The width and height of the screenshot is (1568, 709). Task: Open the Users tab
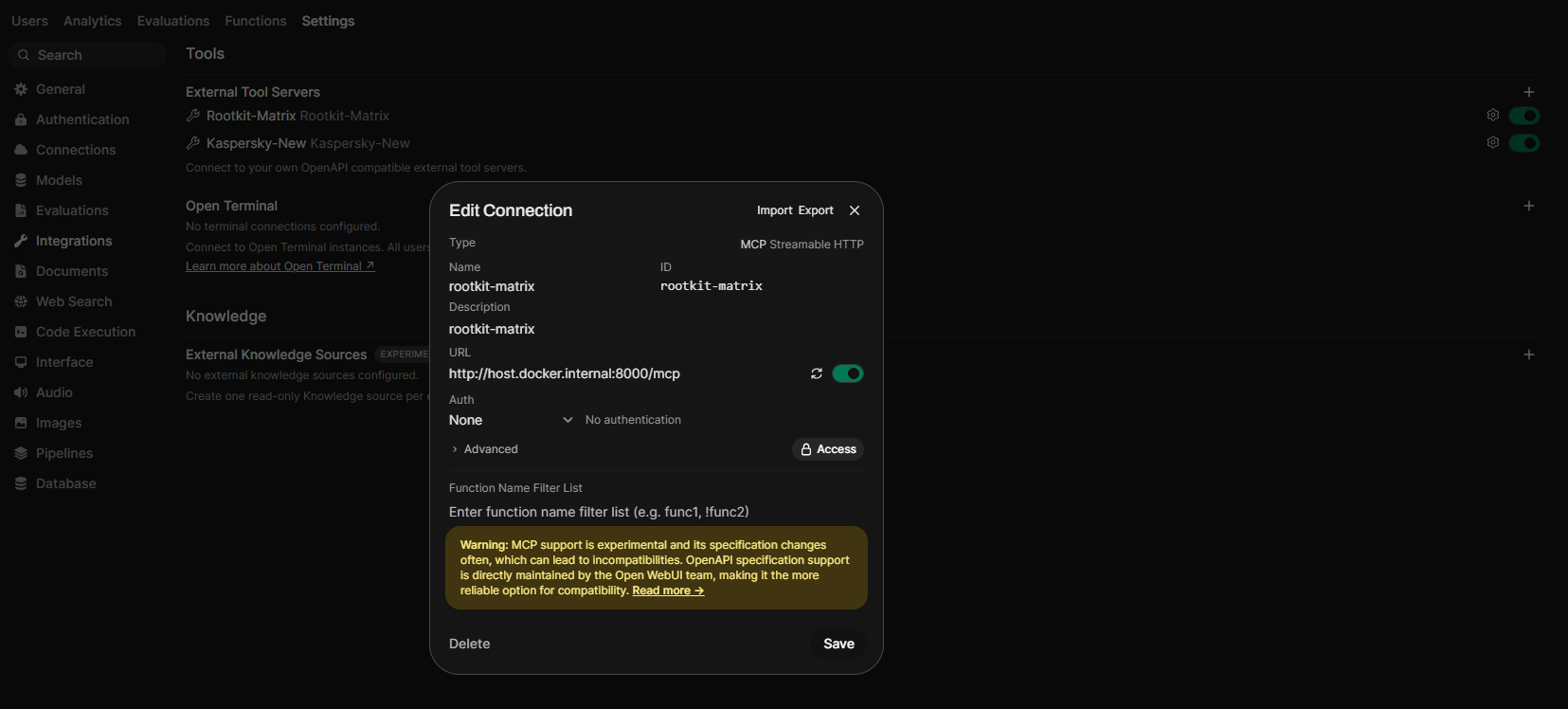point(29,21)
